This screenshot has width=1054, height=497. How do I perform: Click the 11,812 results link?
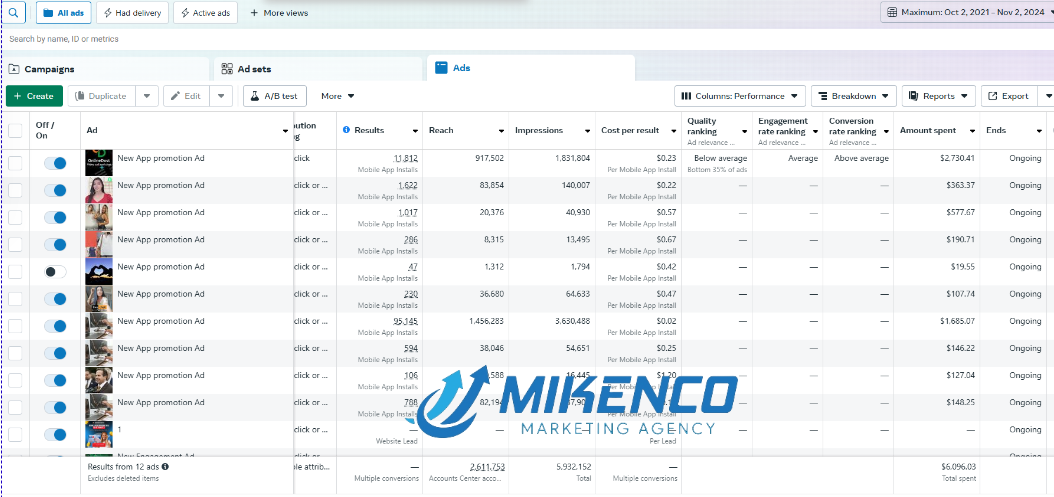pos(406,159)
